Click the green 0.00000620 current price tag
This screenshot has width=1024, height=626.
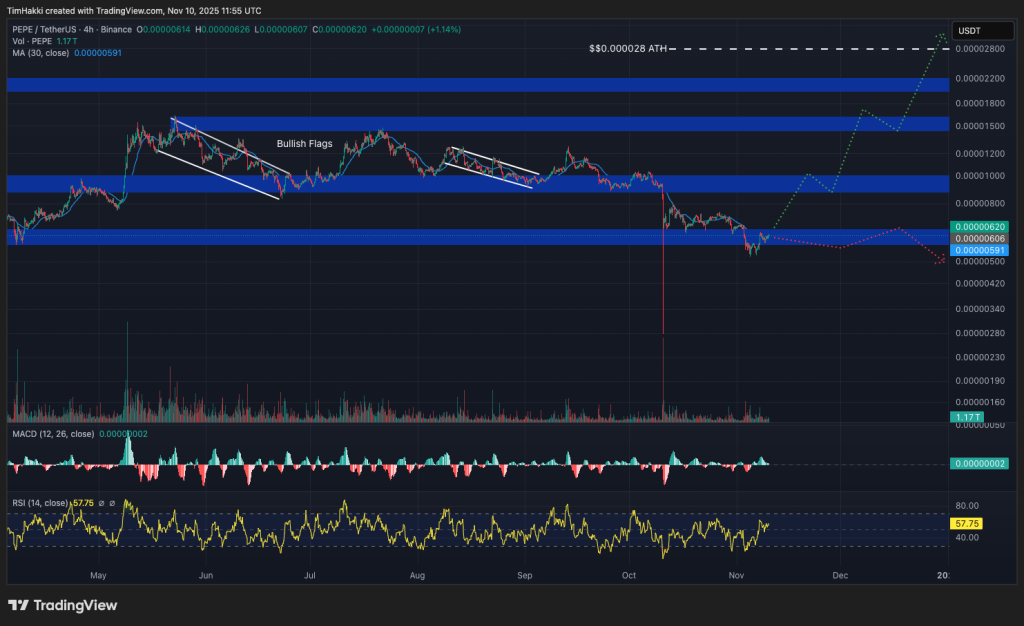click(x=979, y=227)
